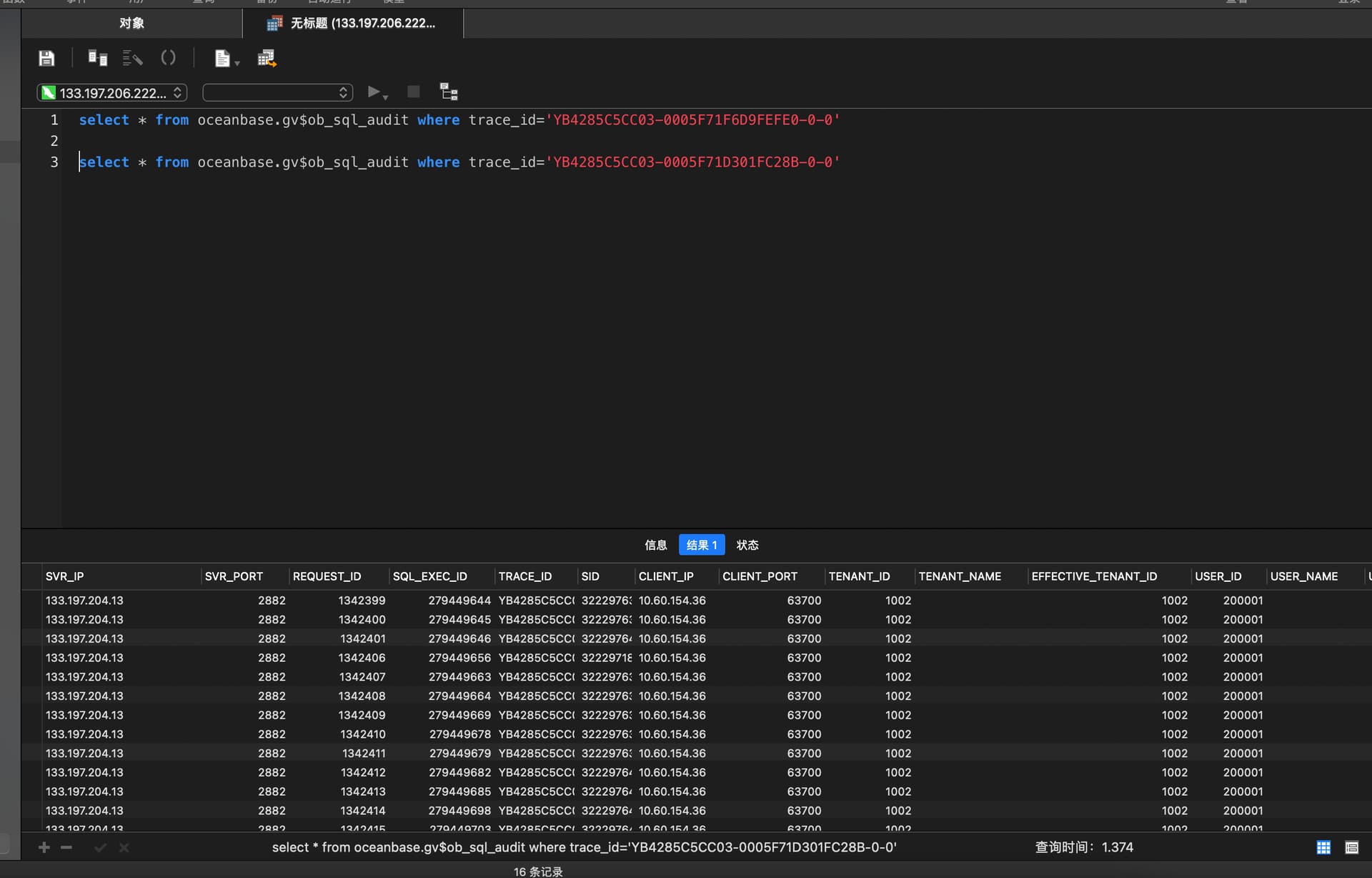Click line 1 in the SQL editor

coord(459,120)
